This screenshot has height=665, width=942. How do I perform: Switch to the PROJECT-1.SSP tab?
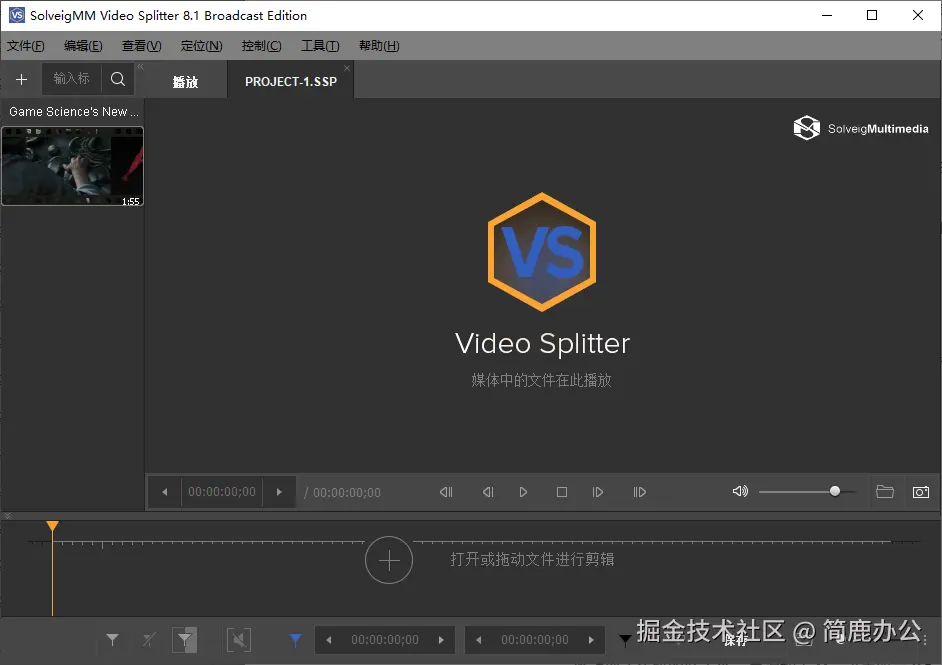click(290, 80)
